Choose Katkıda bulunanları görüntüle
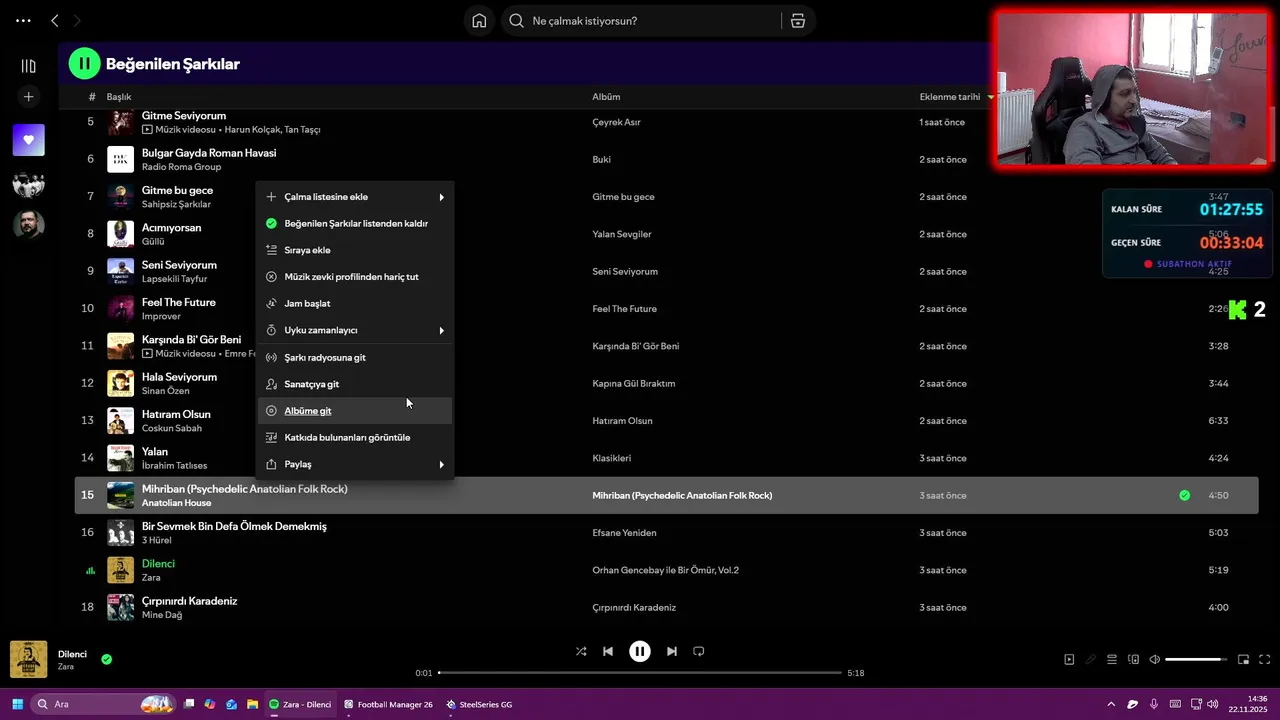Viewport: 1280px width, 720px height. [355, 437]
